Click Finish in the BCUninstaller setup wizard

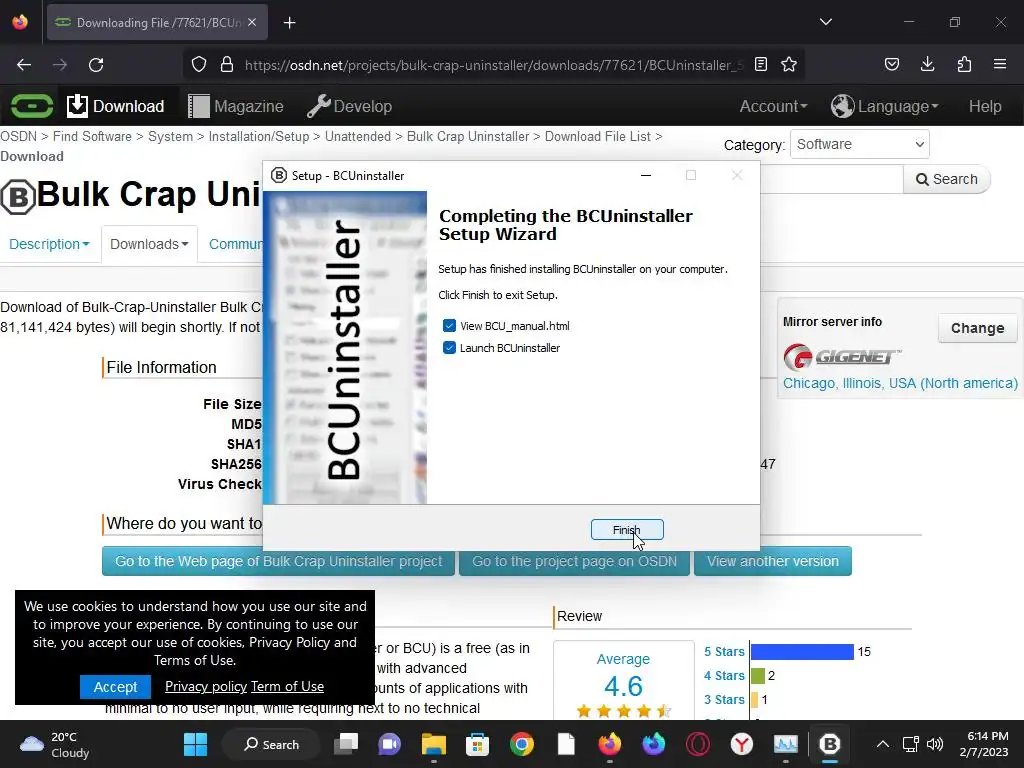627,530
